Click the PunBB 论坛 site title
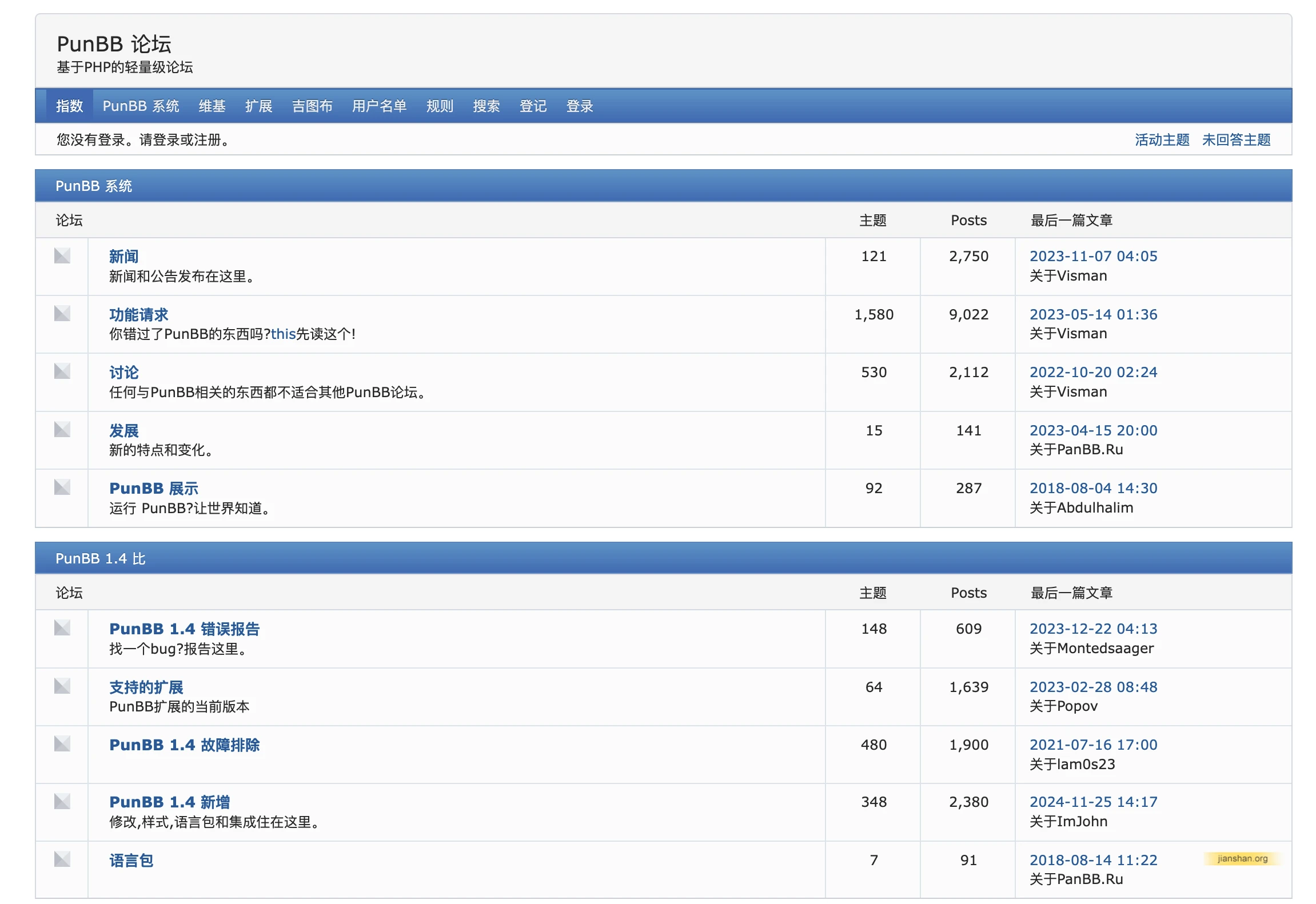The width and height of the screenshot is (1316, 904). [114, 44]
